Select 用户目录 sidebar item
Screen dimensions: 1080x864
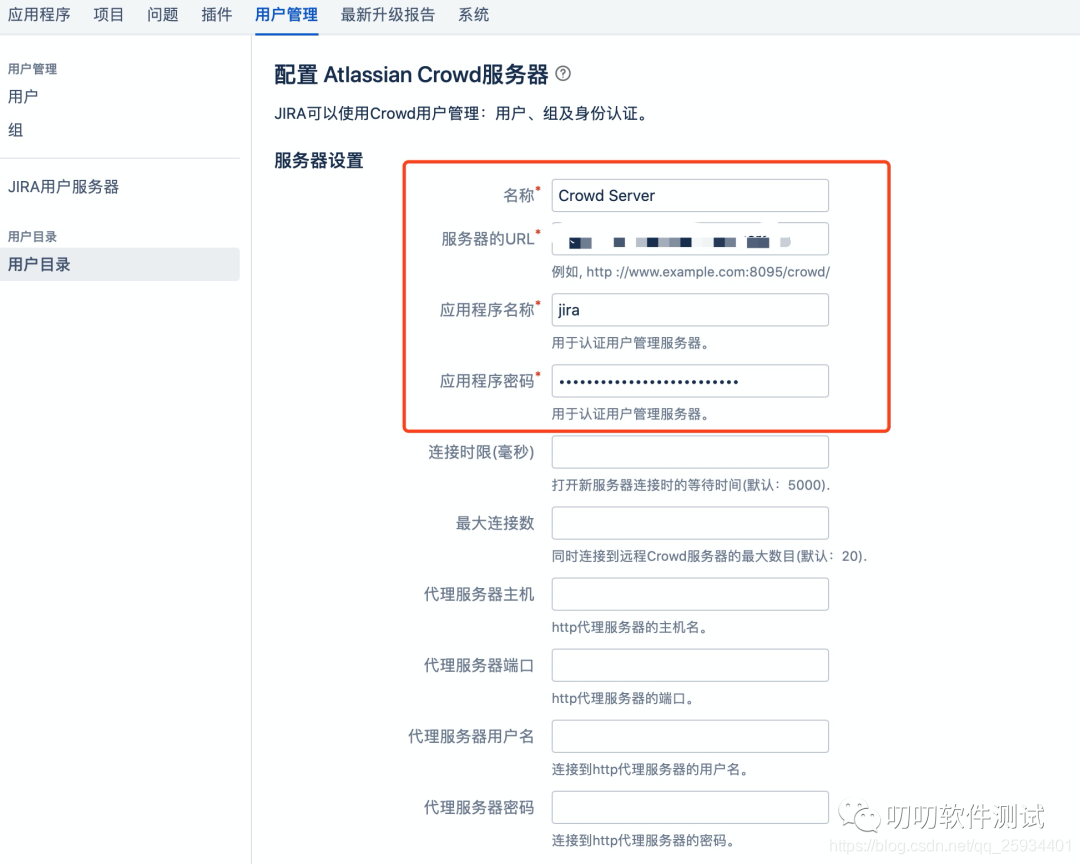pos(120,264)
